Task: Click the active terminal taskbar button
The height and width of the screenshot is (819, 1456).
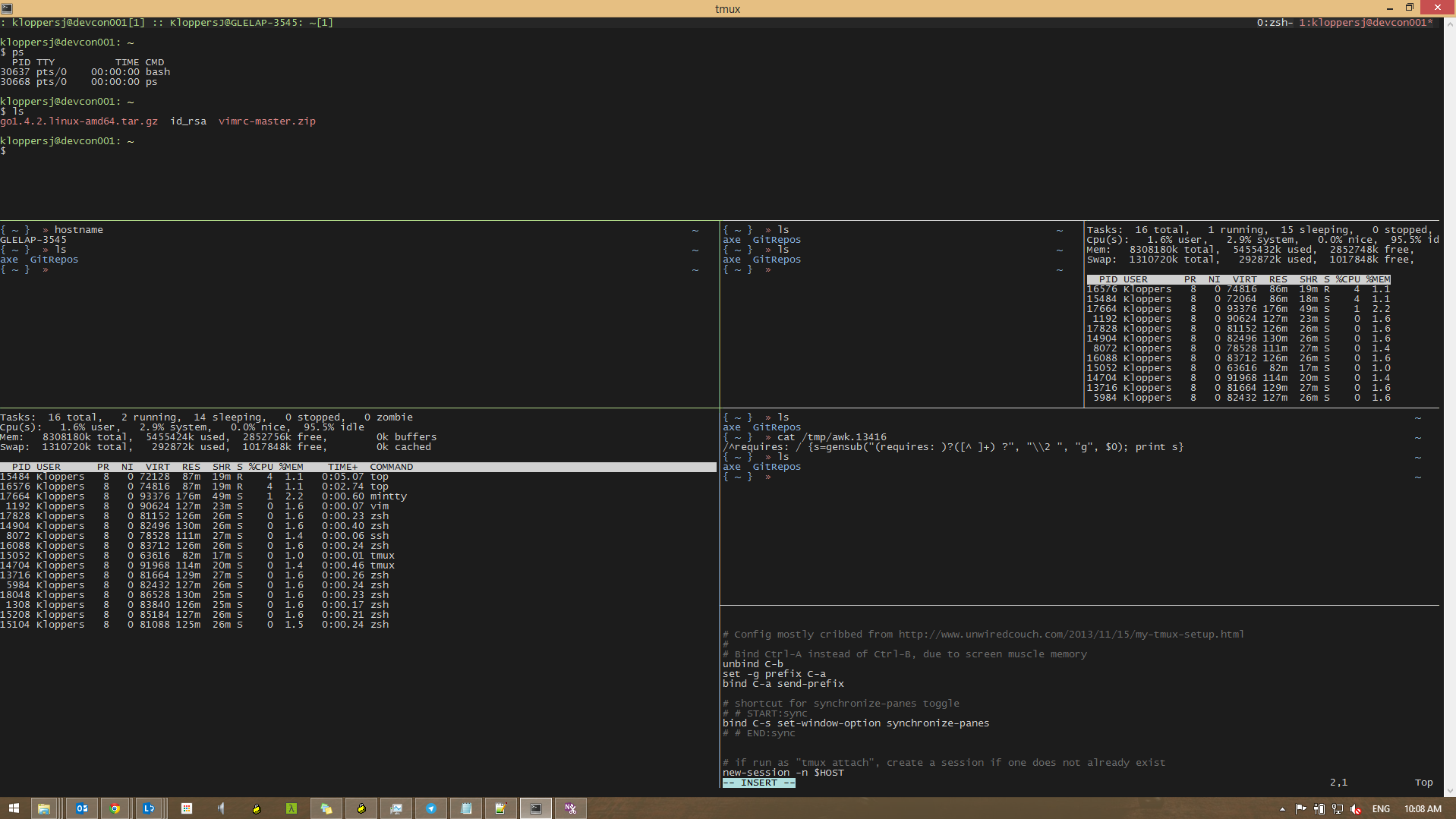Action: (536, 808)
